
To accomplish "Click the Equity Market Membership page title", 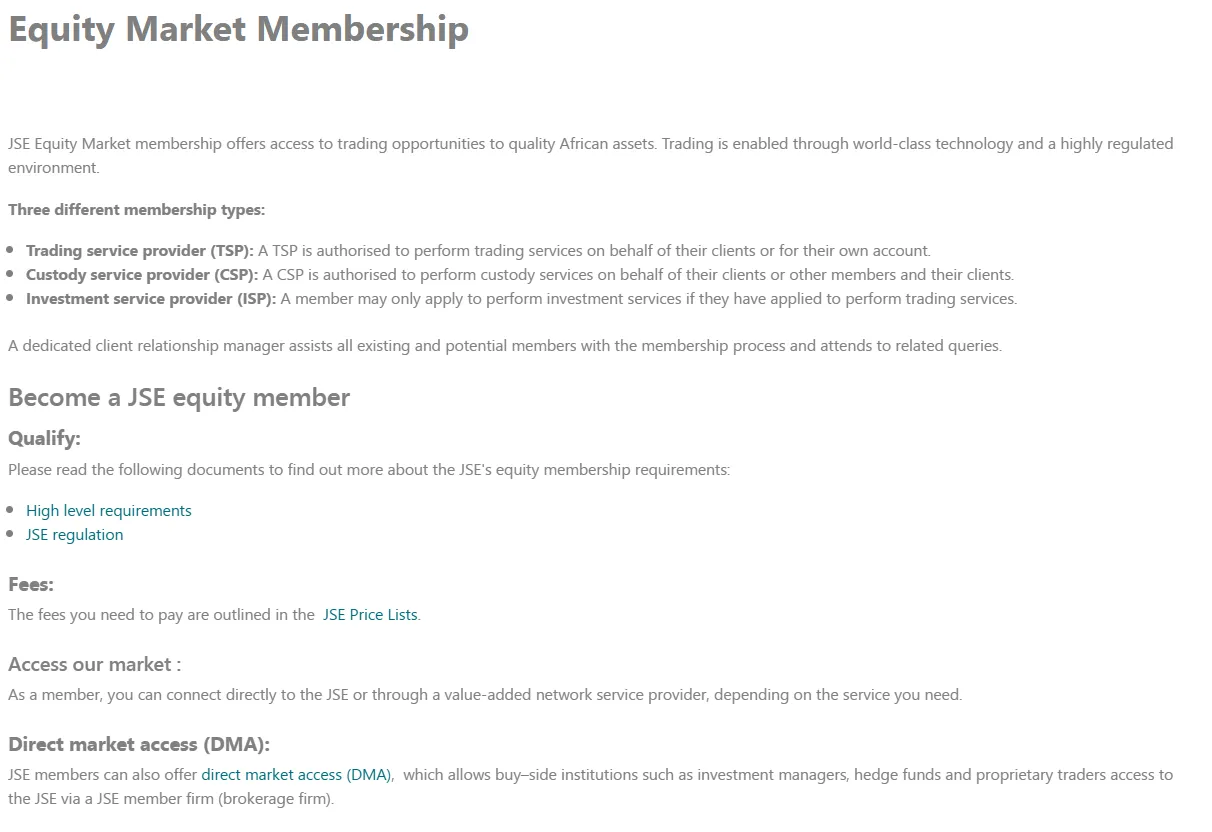I will [238, 29].
